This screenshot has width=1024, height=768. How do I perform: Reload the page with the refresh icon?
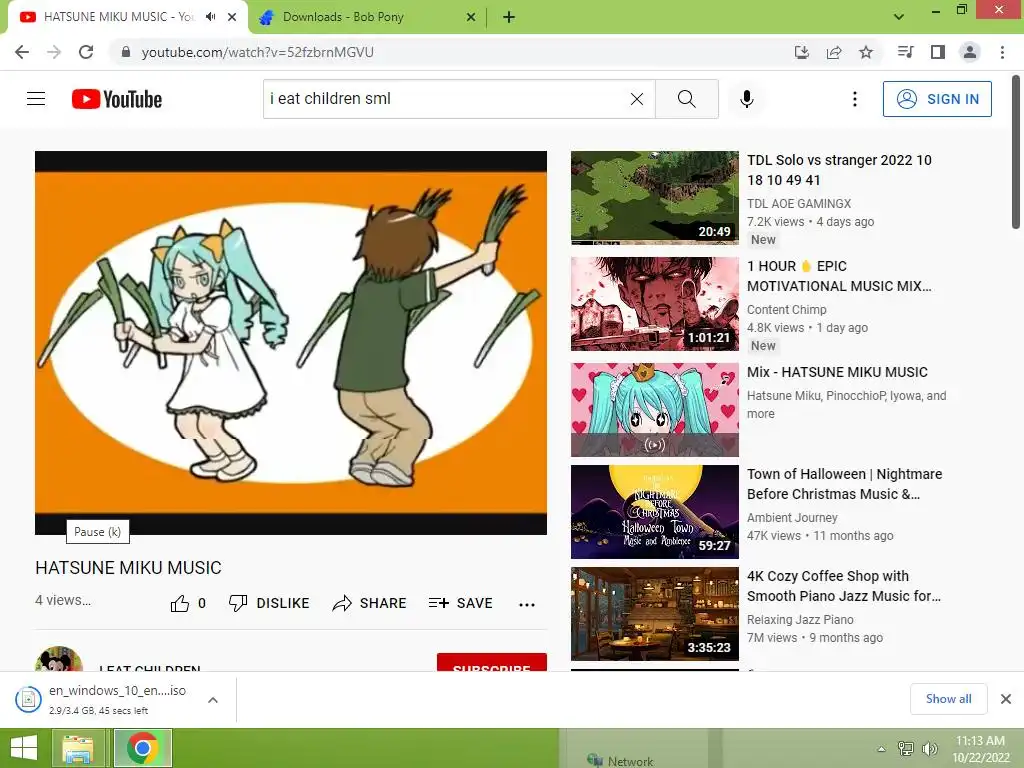point(86,52)
